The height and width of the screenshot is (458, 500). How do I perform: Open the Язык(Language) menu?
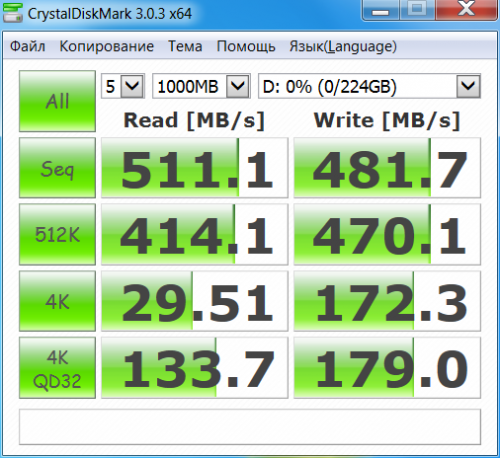pos(343,46)
